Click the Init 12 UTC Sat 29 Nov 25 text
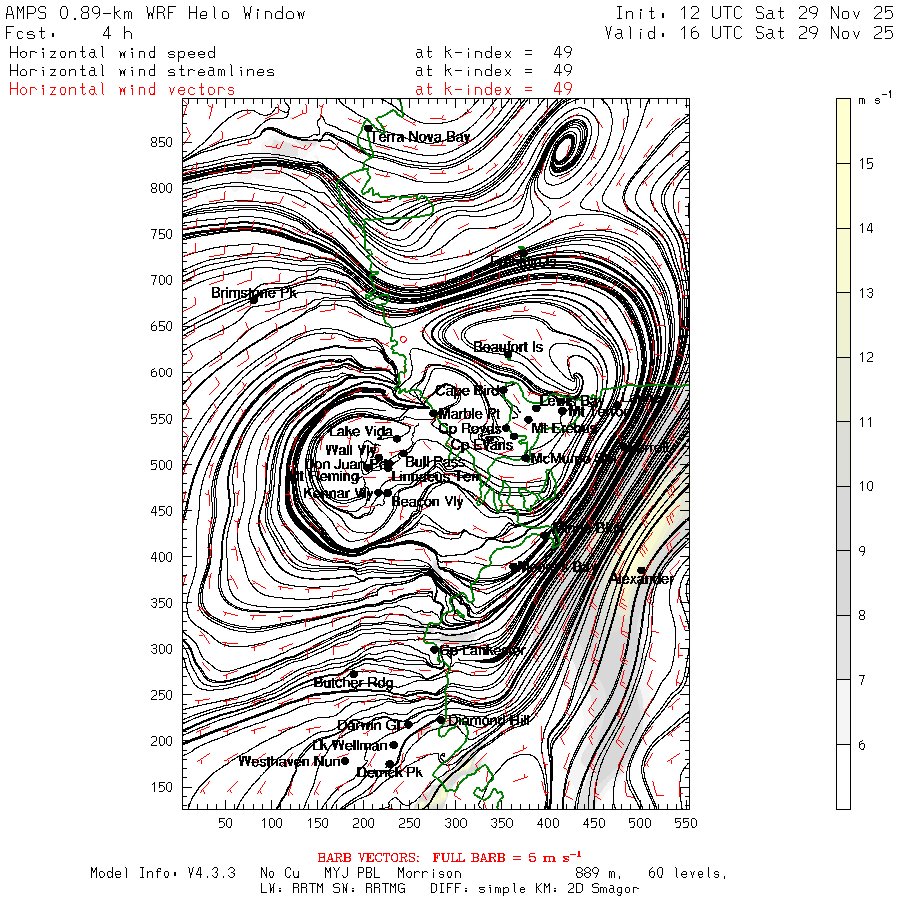Screen dimensions: 900x900 pos(754,13)
